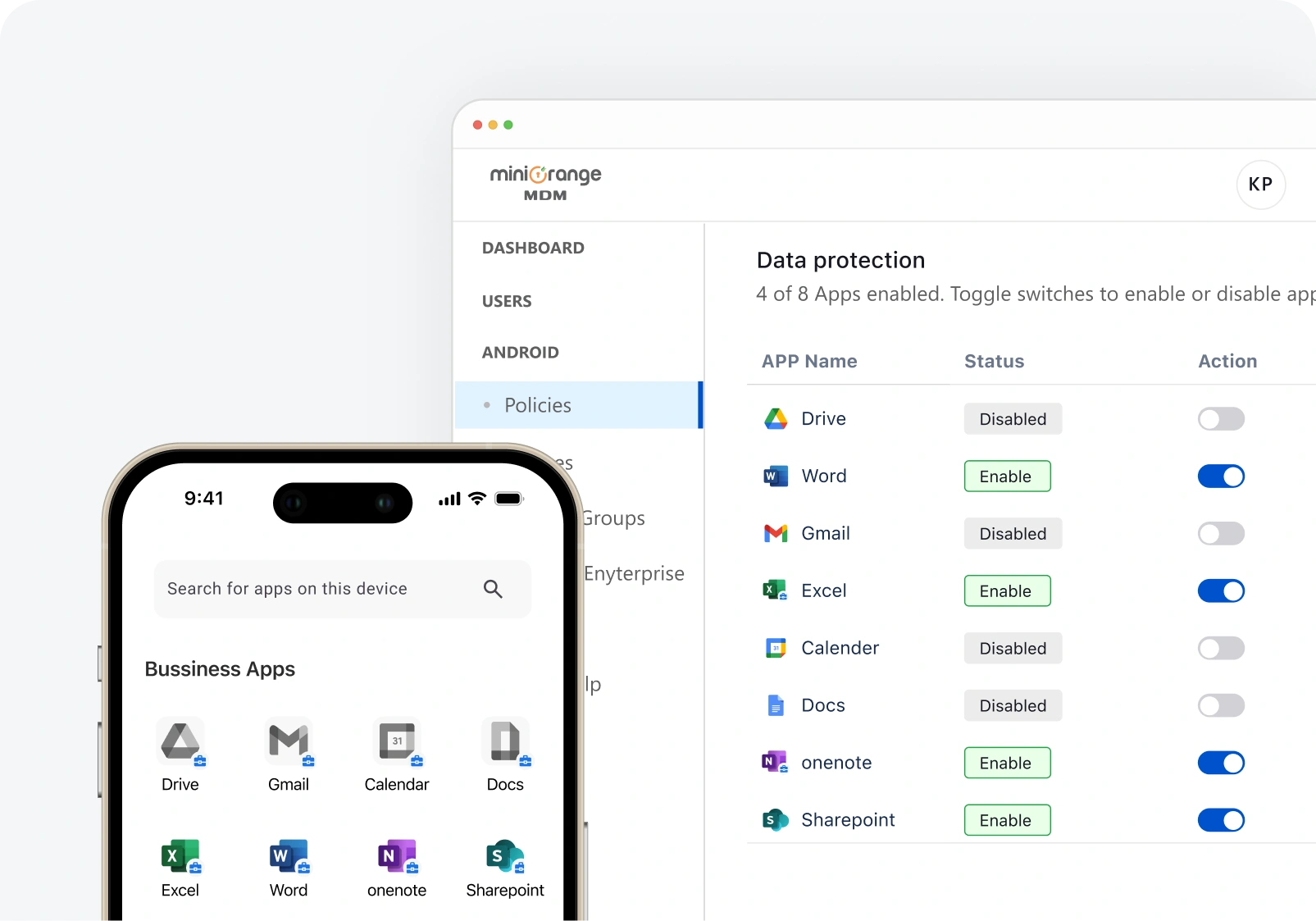Click the APP Name column header
Image resolution: width=1316 pixels, height=921 pixels.
pos(809,362)
